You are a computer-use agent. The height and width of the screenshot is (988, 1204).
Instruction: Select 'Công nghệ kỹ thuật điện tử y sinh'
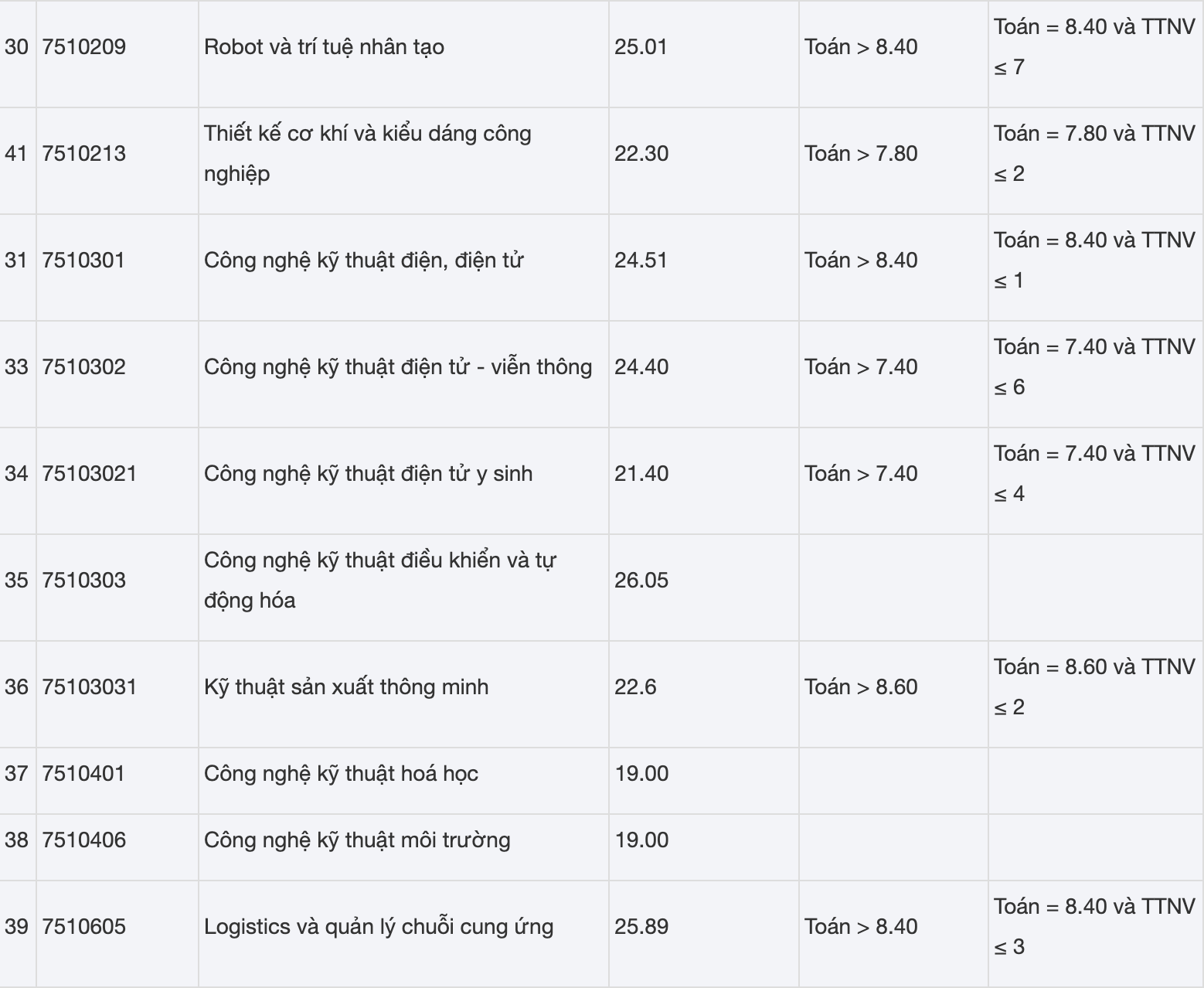(x=368, y=474)
